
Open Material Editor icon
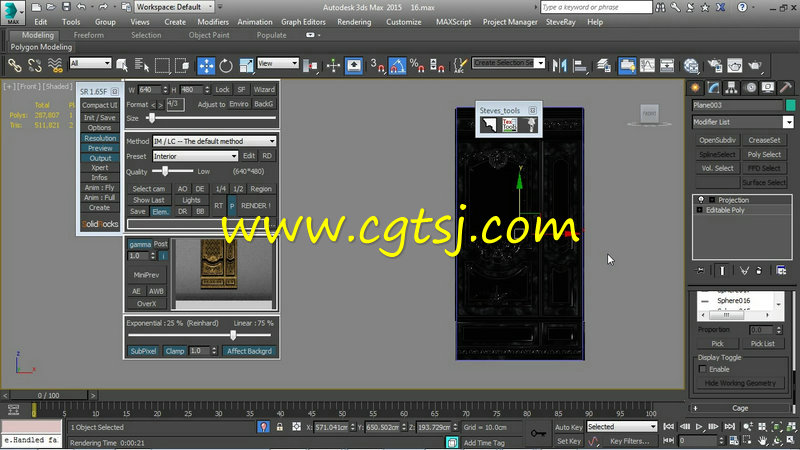point(691,65)
